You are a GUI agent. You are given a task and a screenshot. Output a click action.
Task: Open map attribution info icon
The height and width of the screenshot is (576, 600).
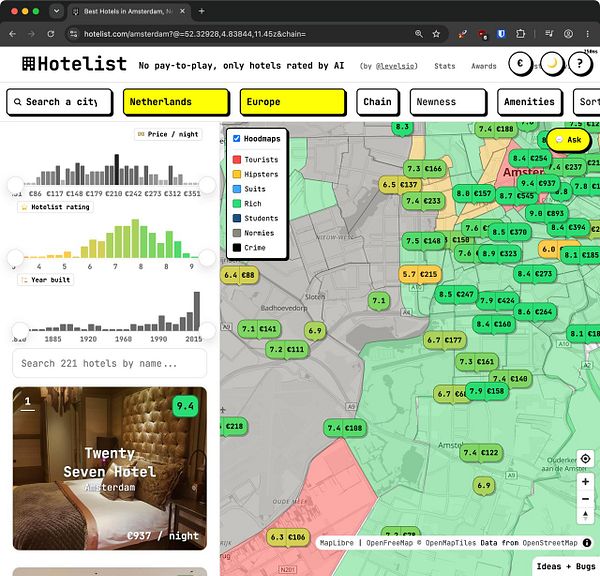587,543
